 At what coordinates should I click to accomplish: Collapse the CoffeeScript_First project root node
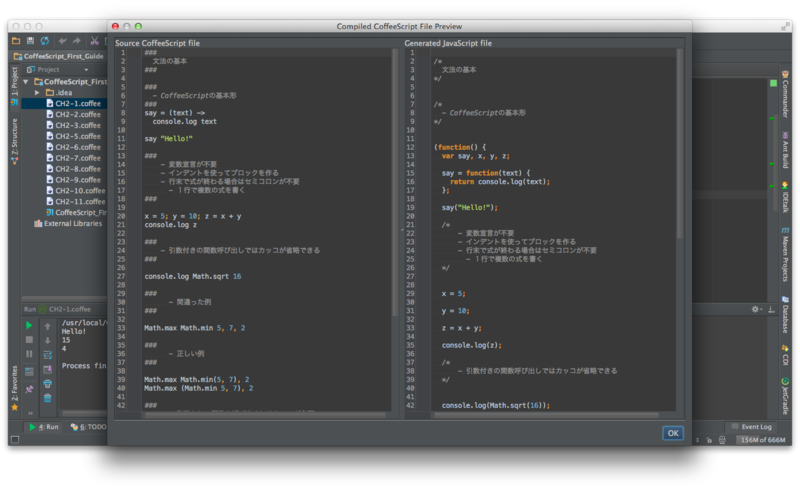[x=26, y=82]
